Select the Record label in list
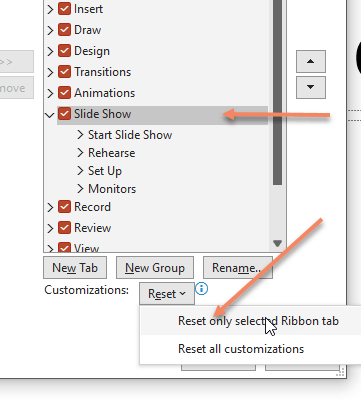The width and height of the screenshot is (361, 412). tap(92, 207)
